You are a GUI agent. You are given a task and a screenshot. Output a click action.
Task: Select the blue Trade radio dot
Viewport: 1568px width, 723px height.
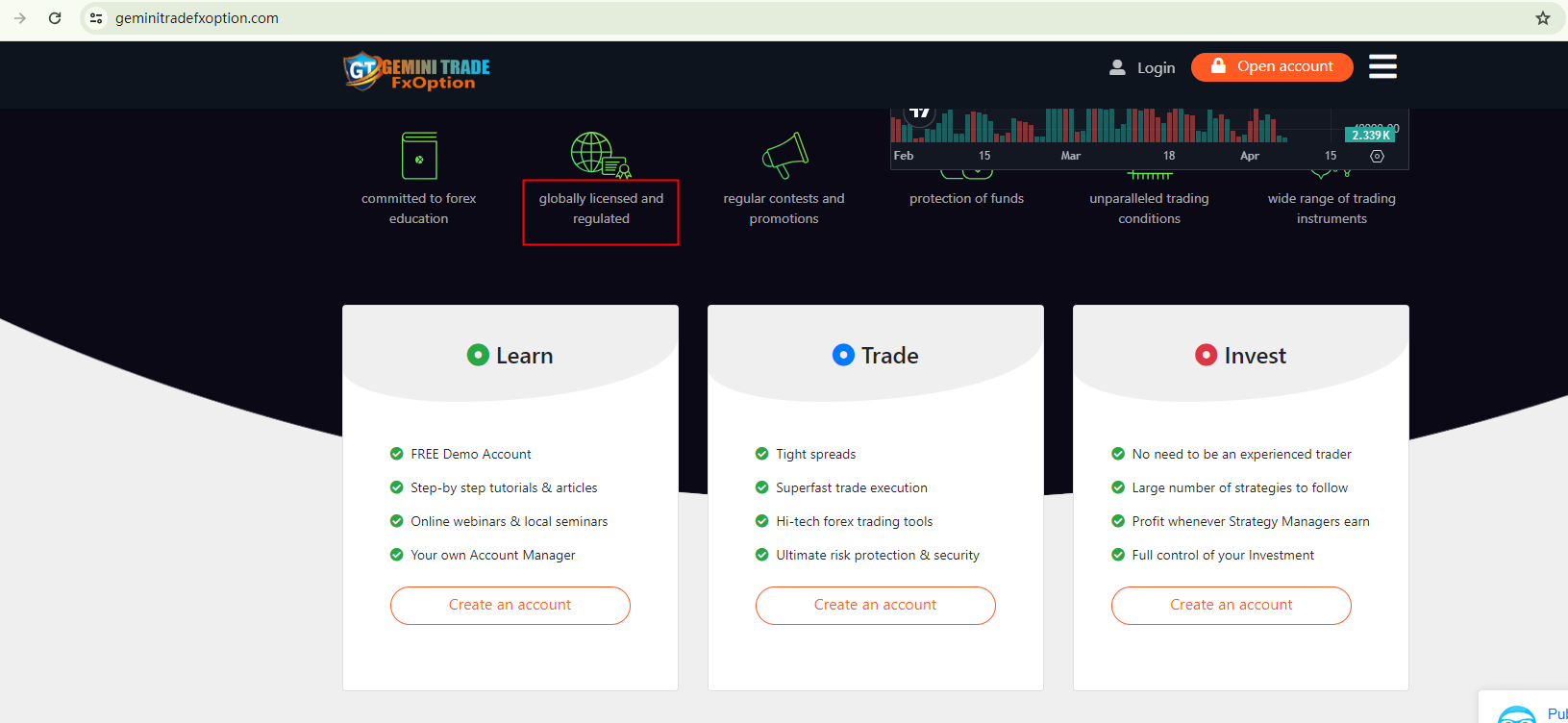843,355
